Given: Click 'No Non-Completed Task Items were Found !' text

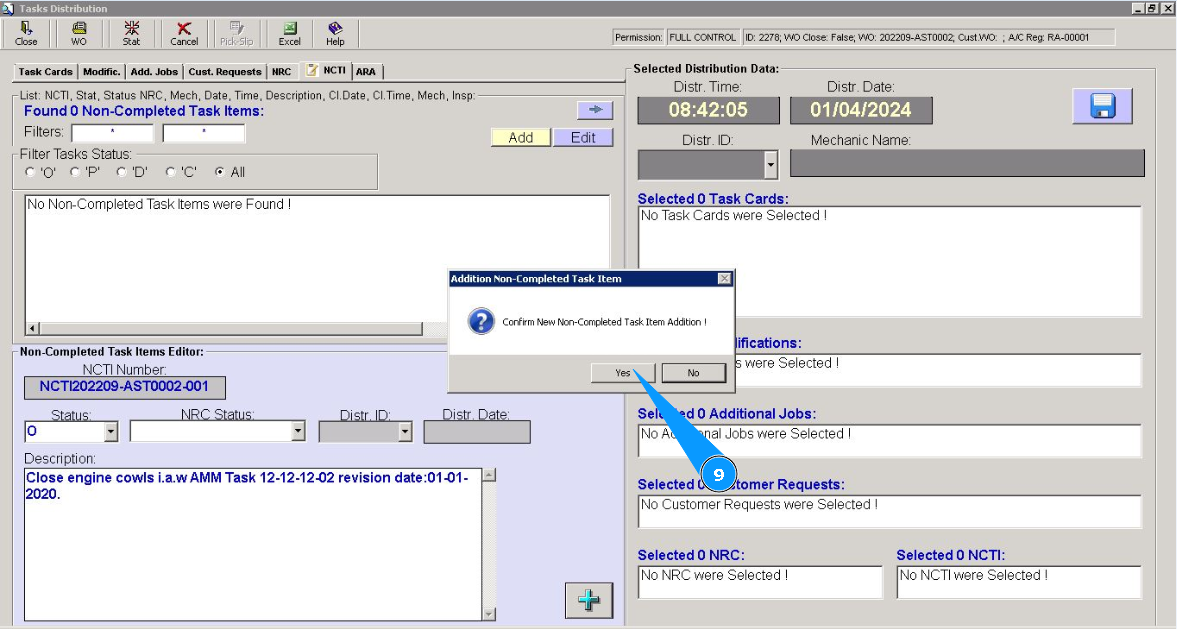Looking at the screenshot, I should 159,204.
